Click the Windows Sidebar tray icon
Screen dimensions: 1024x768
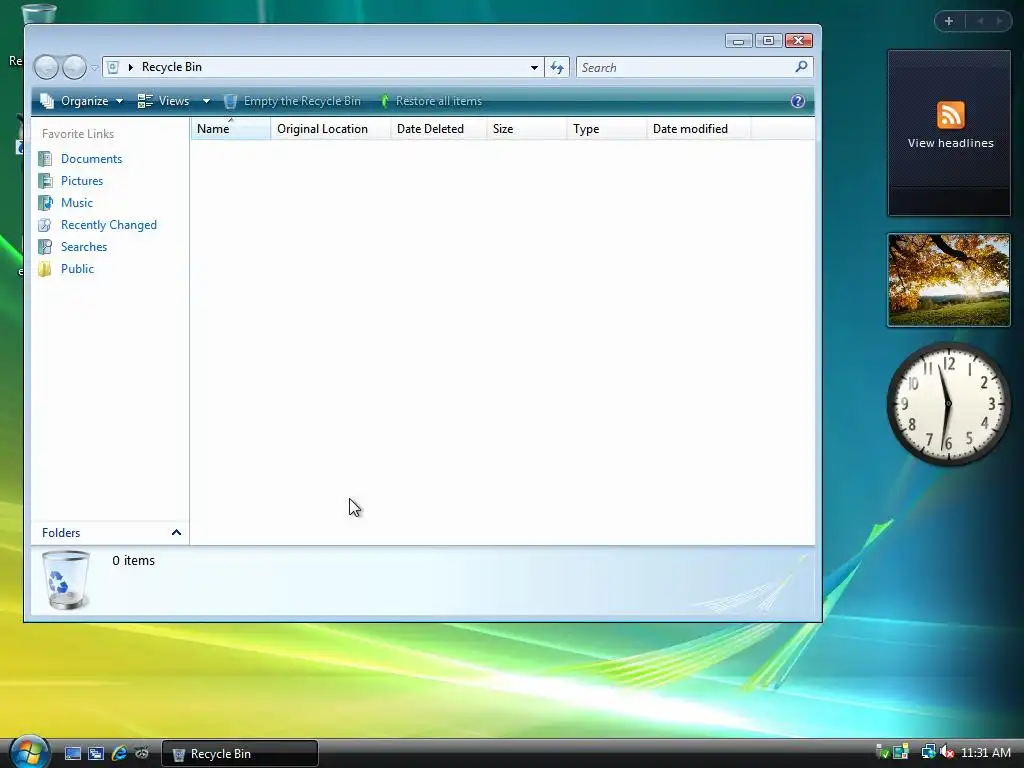[x=901, y=752]
